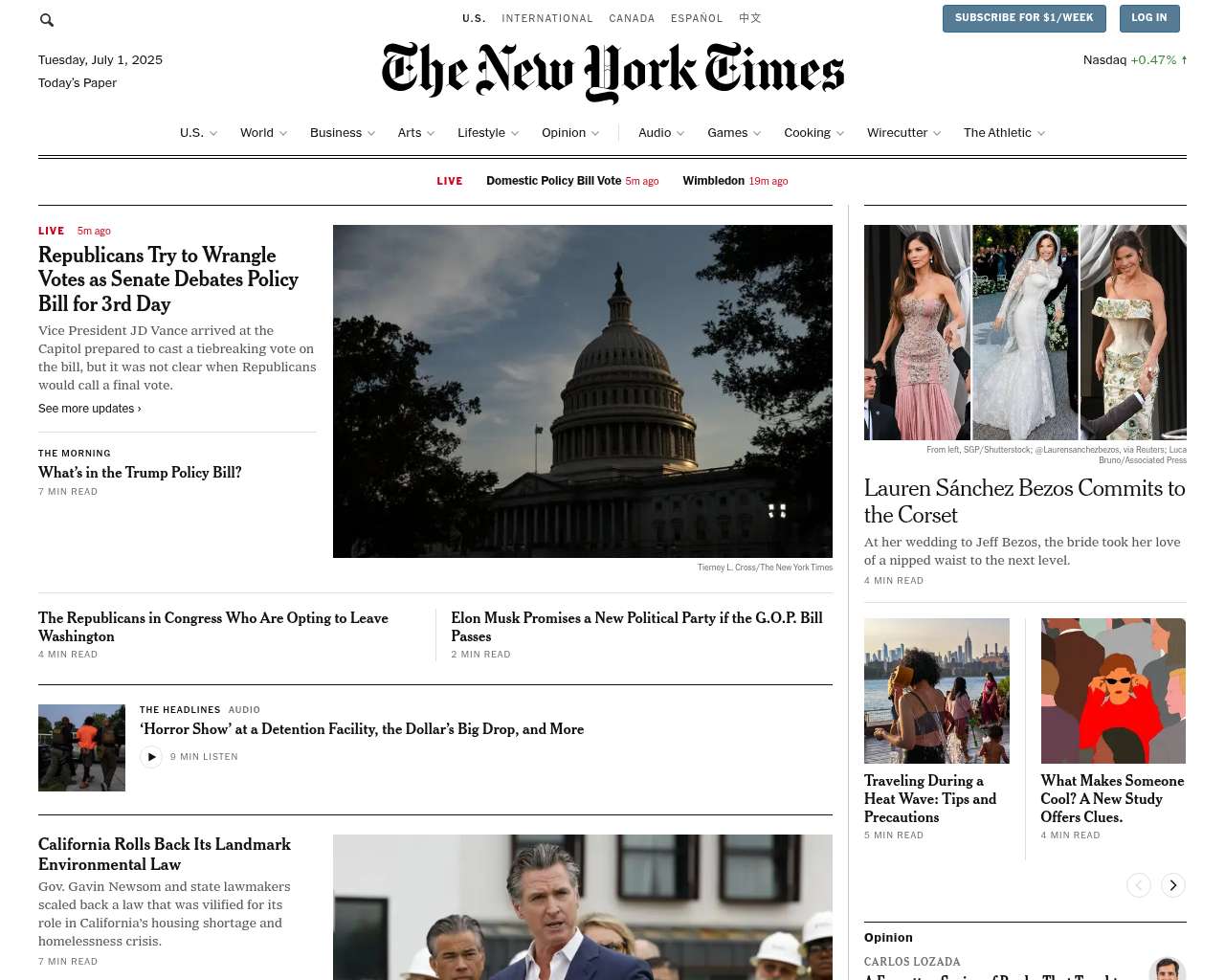Expand The Athletic dropdown chevron
The image size is (1225, 980).
[1041, 133]
